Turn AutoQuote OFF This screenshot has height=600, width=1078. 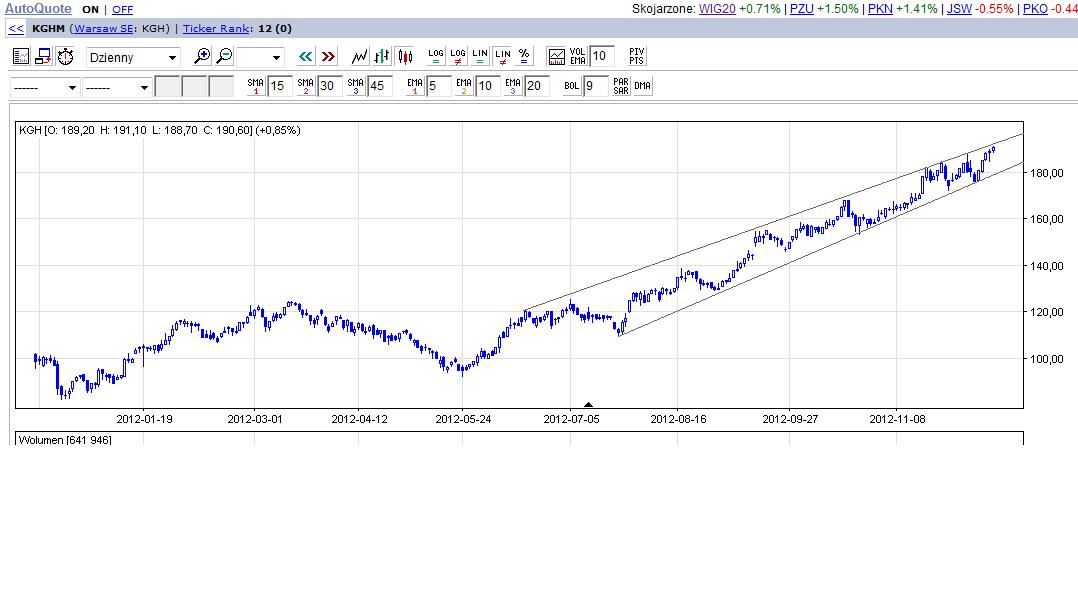tap(122, 9)
